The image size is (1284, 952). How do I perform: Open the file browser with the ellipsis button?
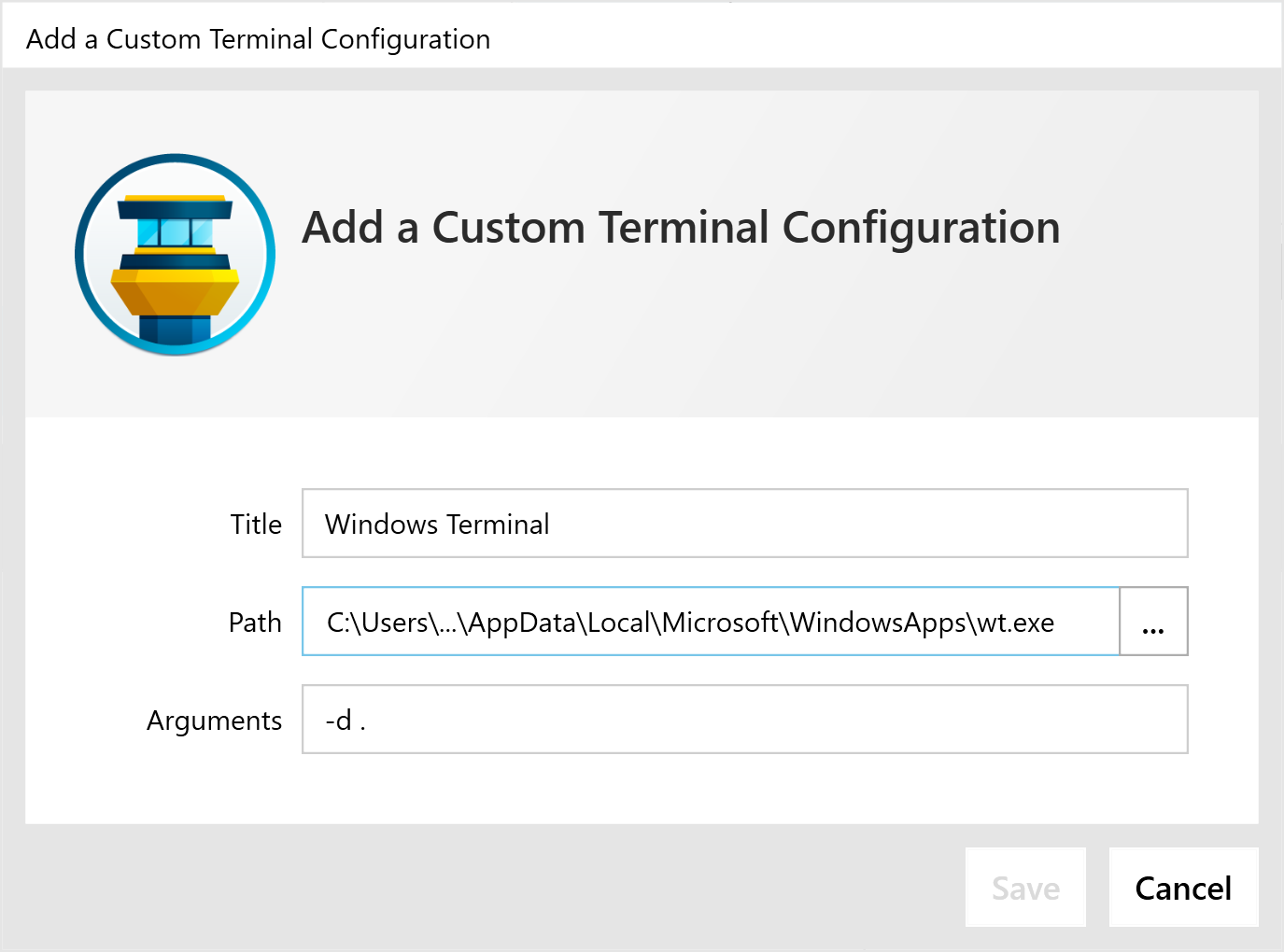click(1153, 622)
